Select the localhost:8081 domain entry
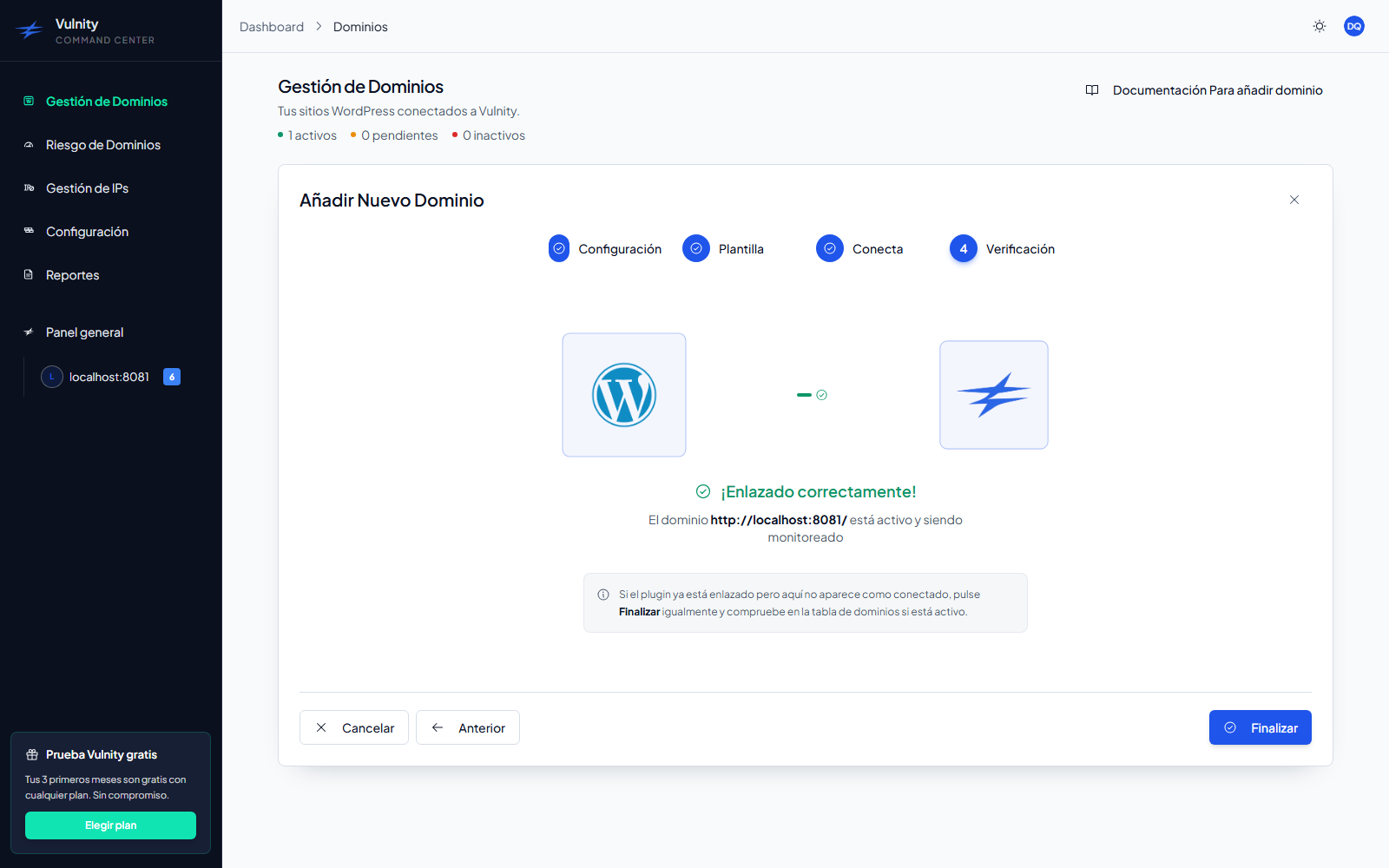Image resolution: width=1389 pixels, height=868 pixels. [x=109, y=377]
